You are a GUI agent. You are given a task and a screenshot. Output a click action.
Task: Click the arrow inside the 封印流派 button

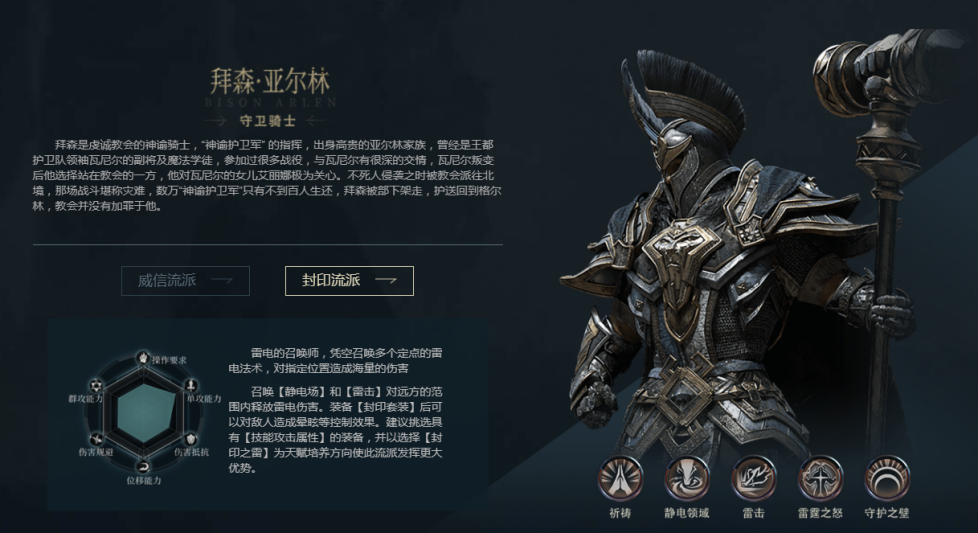tap(386, 281)
